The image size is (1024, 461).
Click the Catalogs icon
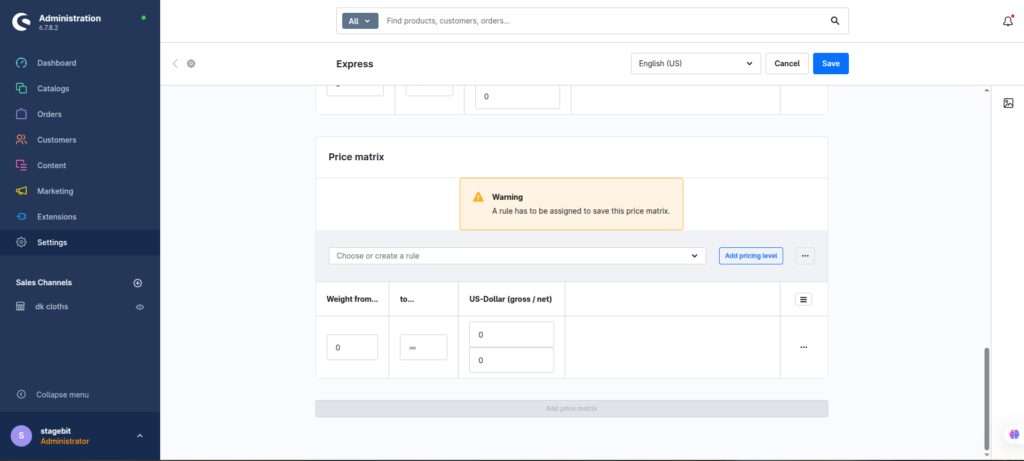tap(21, 88)
